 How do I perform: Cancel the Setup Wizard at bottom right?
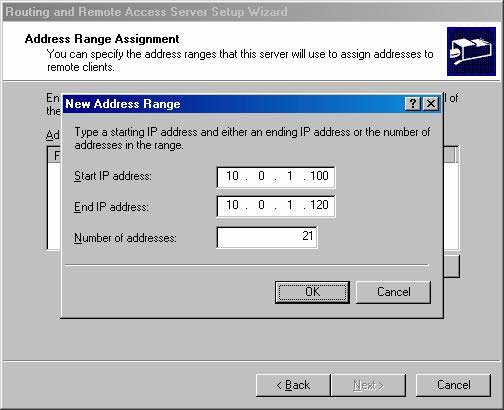[453, 385]
